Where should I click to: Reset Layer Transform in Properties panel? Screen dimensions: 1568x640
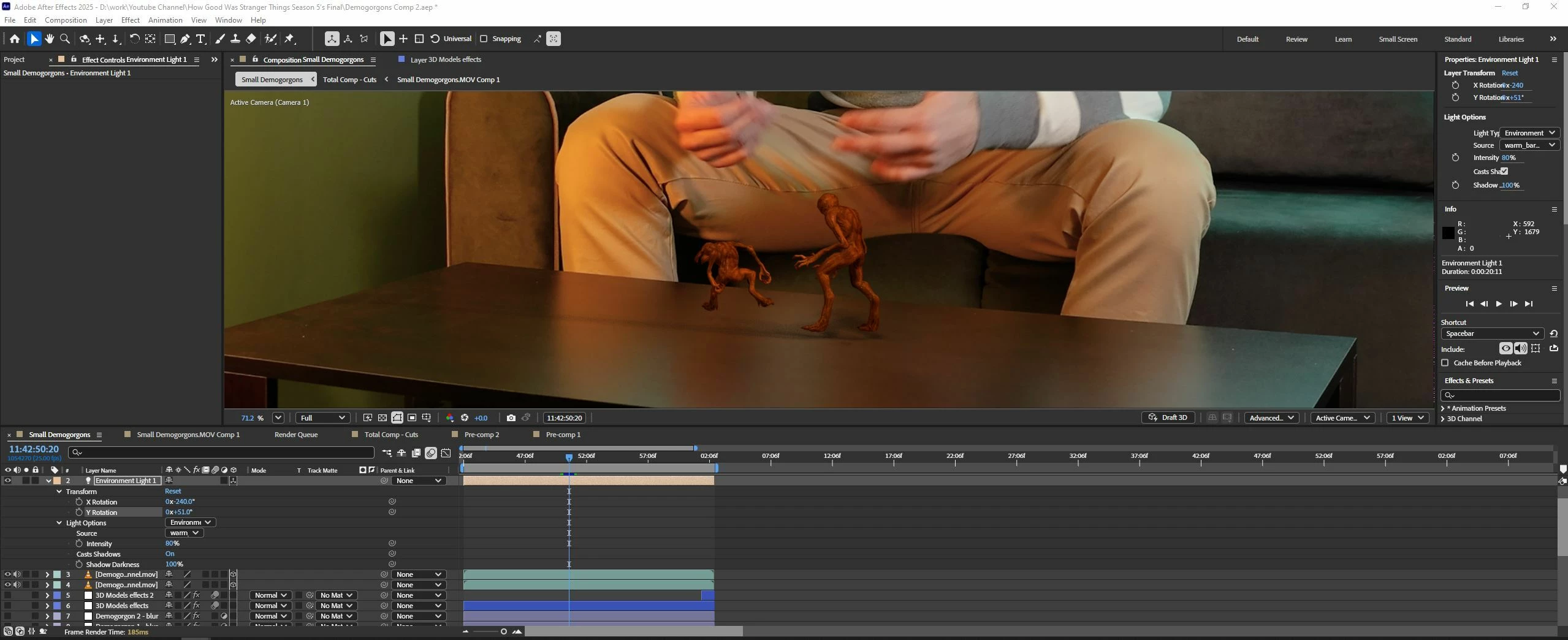[x=1510, y=73]
